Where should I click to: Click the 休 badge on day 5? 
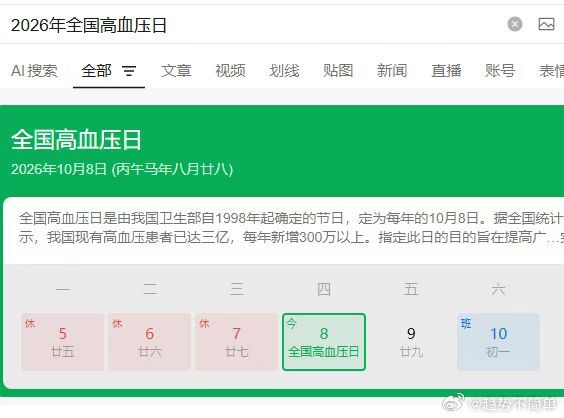pyautogui.click(x=30, y=323)
